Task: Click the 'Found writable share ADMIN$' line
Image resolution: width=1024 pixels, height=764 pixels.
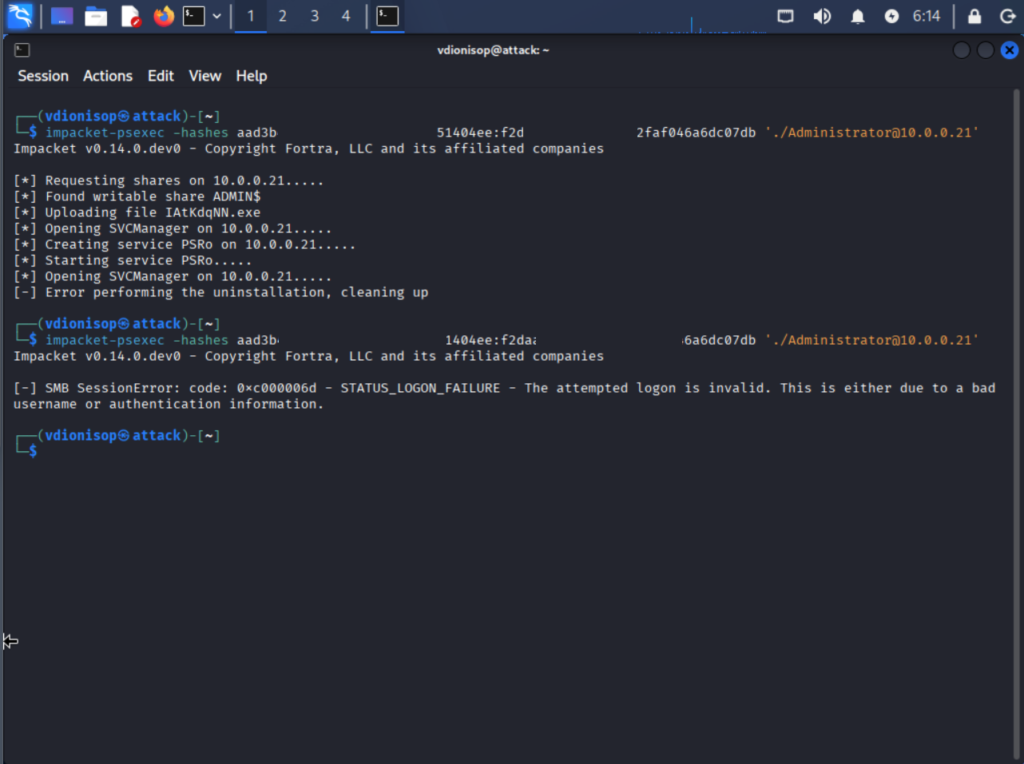Action: click(137, 197)
